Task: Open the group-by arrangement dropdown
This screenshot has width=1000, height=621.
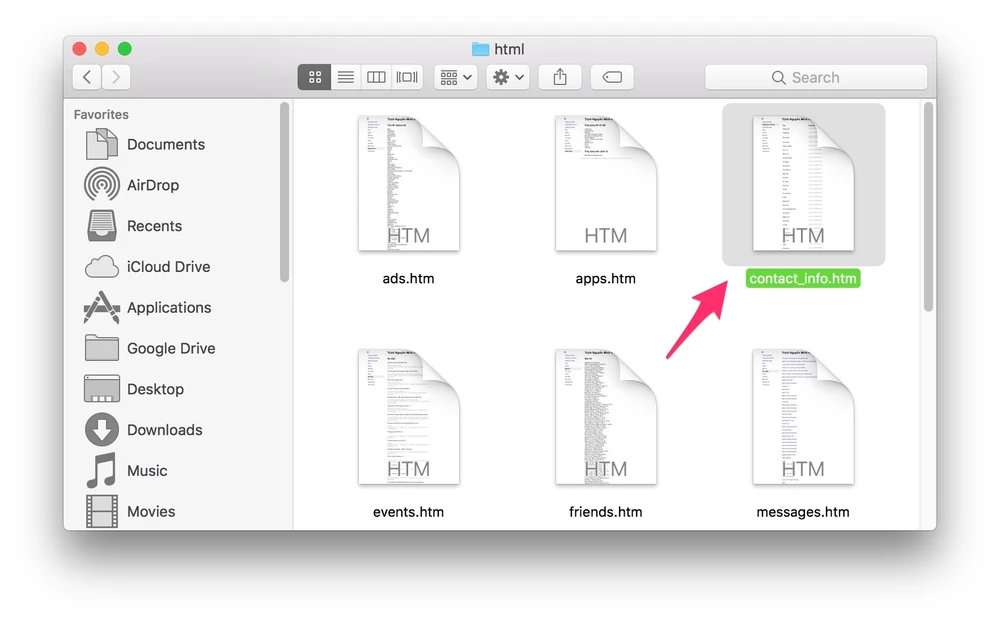Action: point(455,77)
